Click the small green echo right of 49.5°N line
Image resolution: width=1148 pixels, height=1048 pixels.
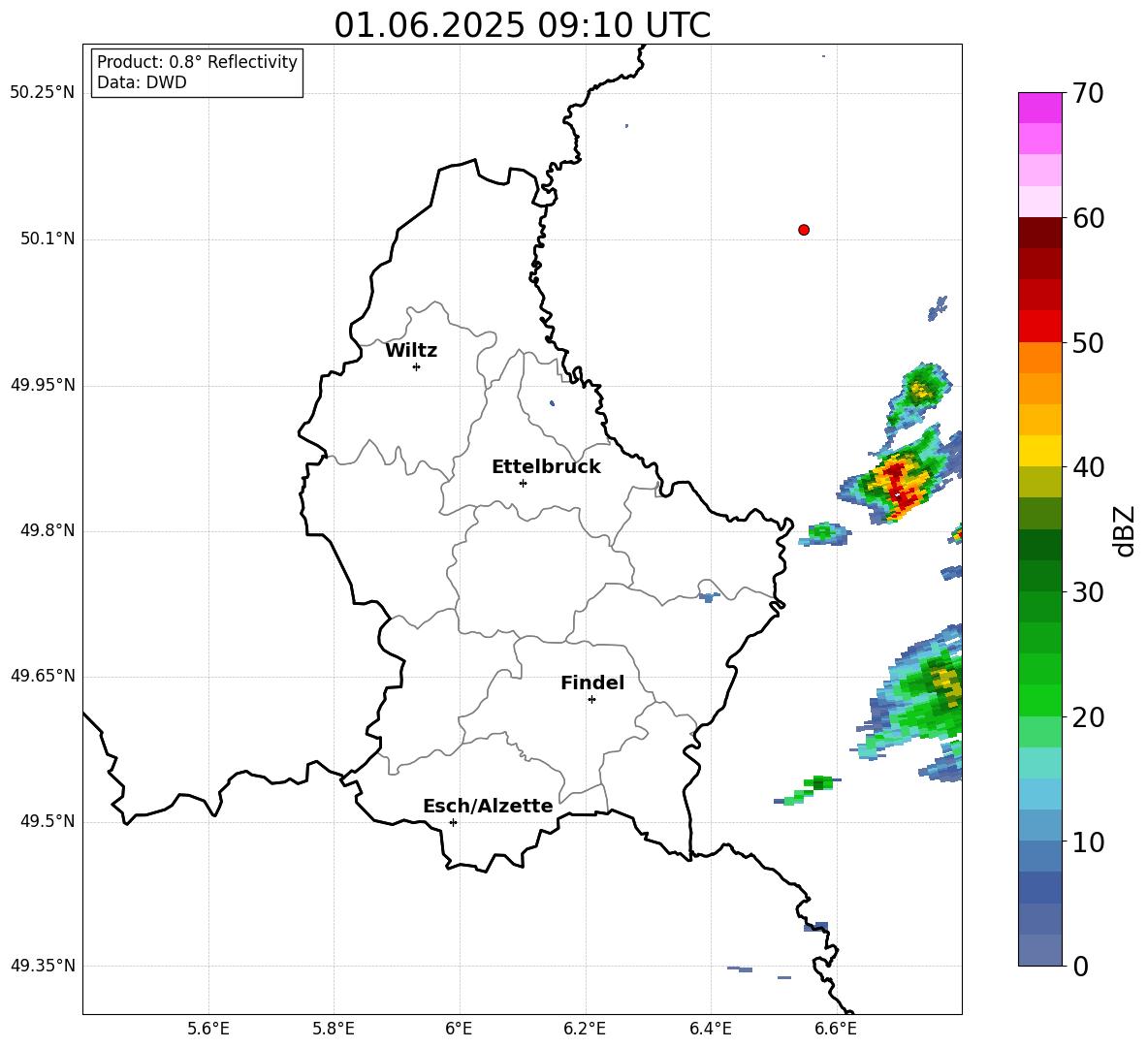pos(808,790)
